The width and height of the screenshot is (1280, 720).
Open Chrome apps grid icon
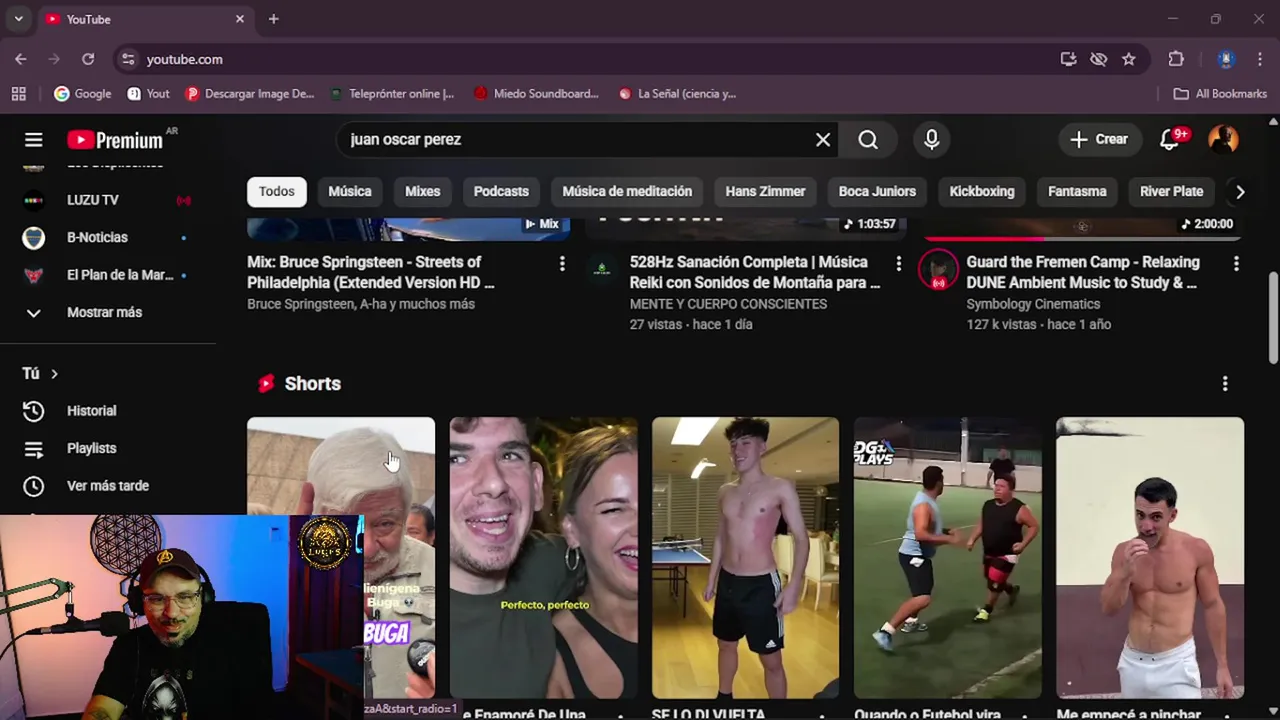coord(18,94)
